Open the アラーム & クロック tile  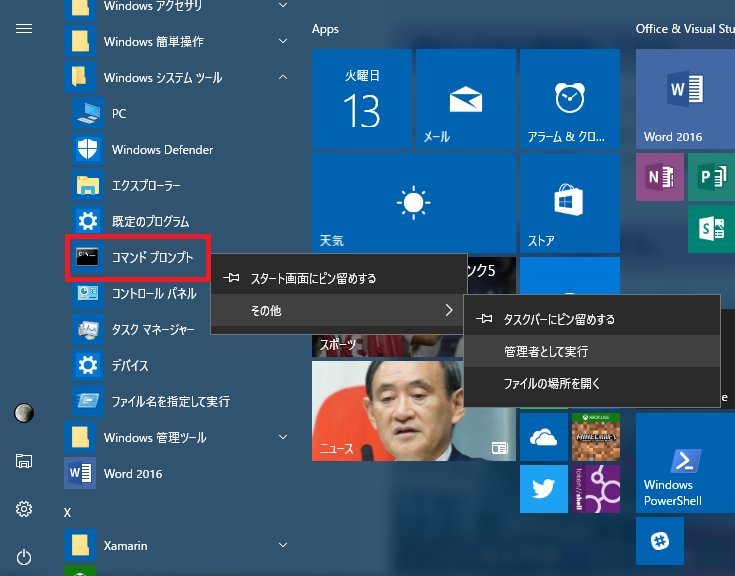(x=570, y=99)
